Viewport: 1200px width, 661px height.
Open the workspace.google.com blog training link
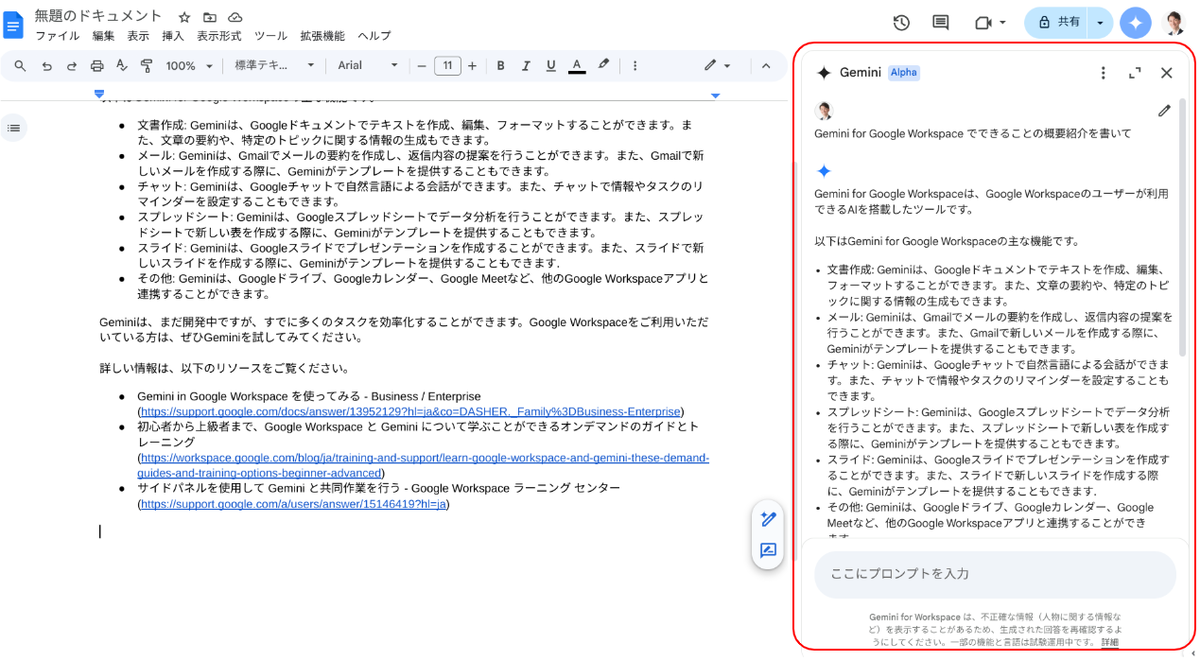pyautogui.click(x=424, y=465)
